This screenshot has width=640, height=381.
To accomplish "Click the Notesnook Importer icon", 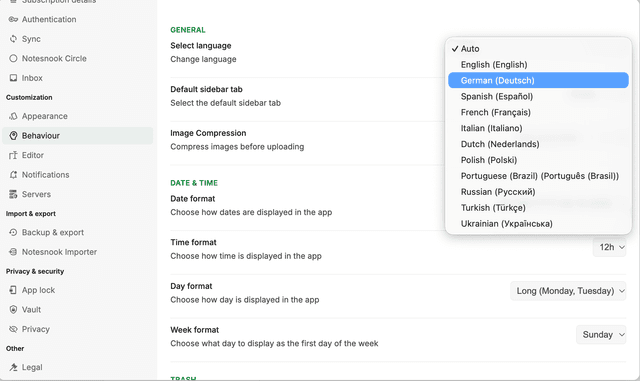I will click(x=13, y=252).
